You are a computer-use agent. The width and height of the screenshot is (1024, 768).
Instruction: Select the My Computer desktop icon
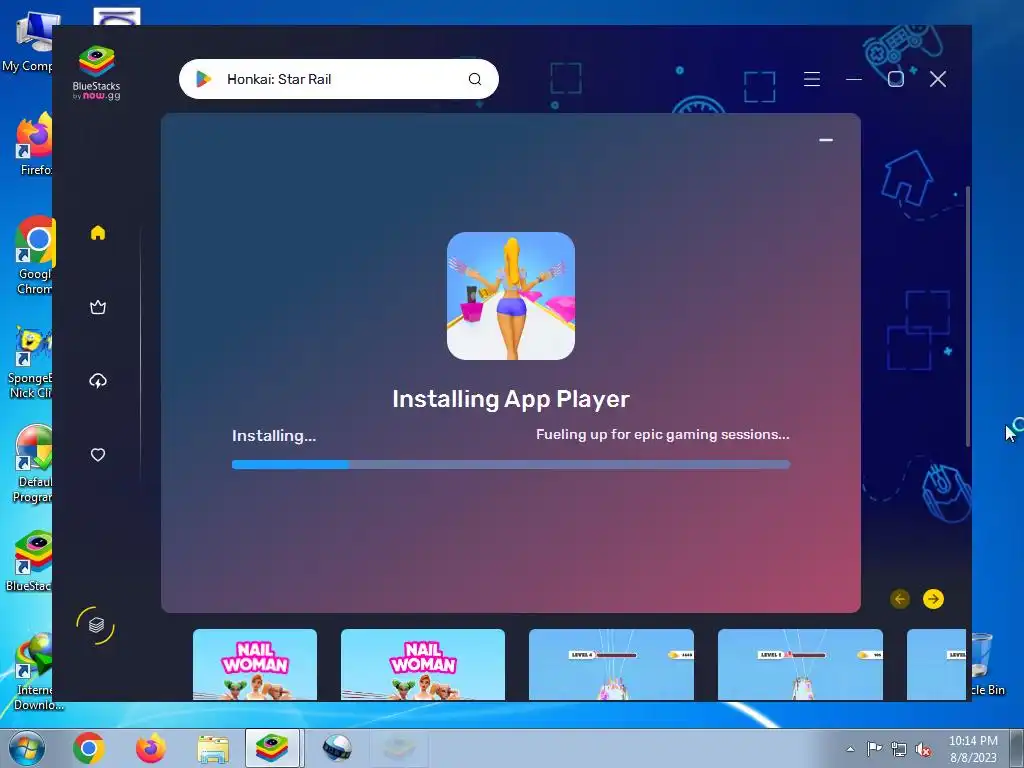(x=27, y=42)
